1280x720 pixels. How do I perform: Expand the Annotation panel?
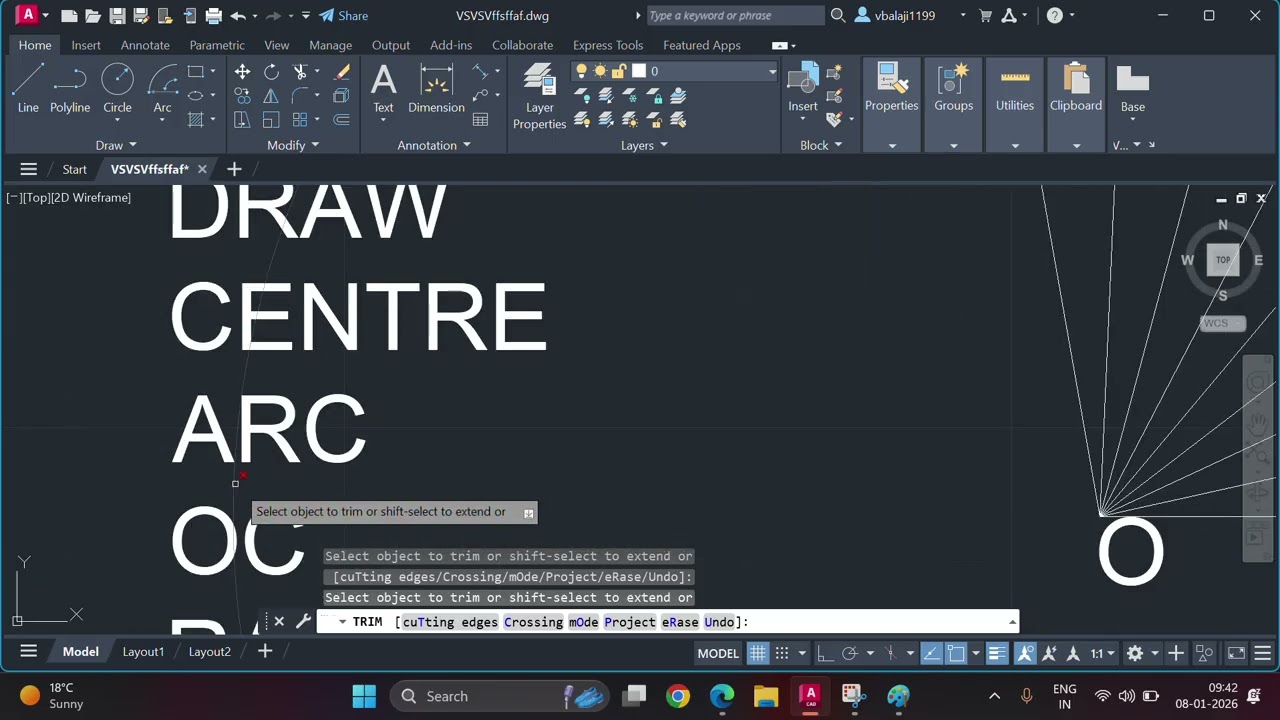(x=434, y=145)
